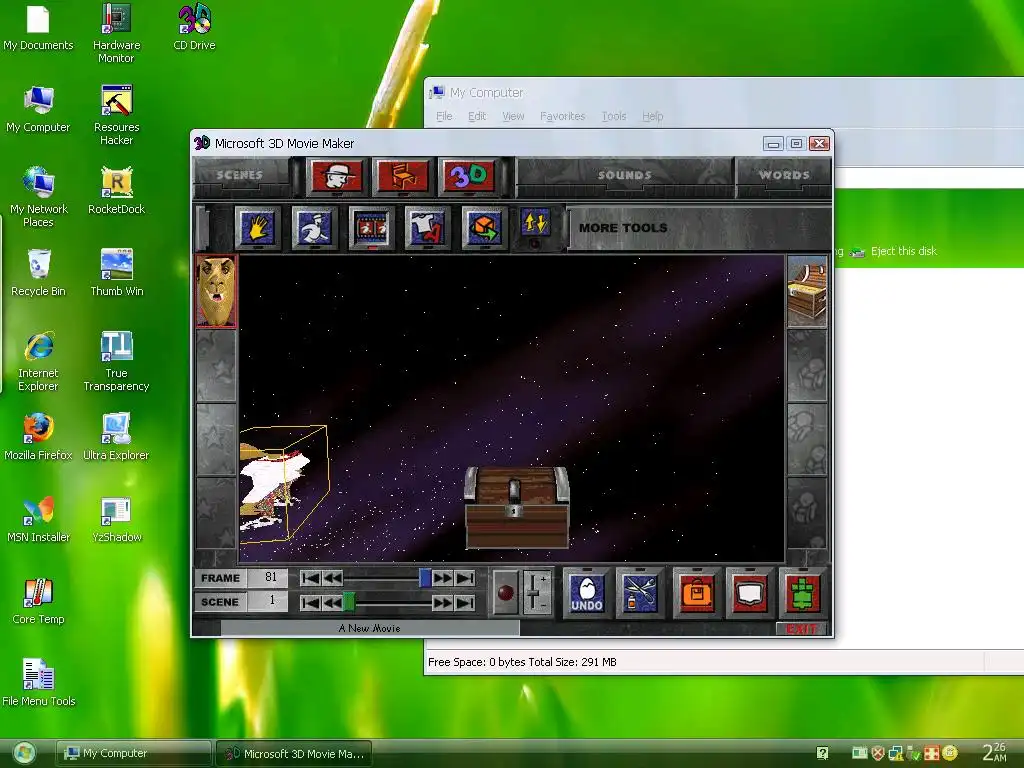The width and height of the screenshot is (1024, 768).
Task: Open the WORDS tab
Action: point(784,175)
